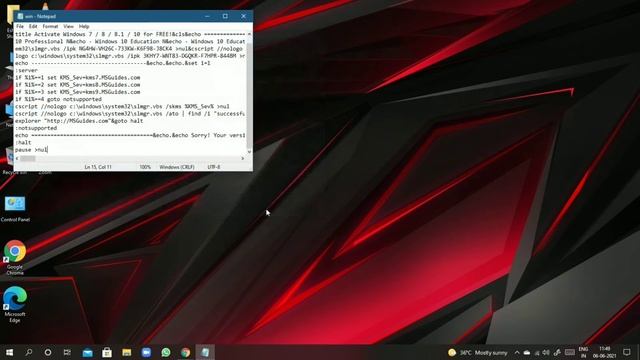640x360 pixels.
Task: Open the Microsoft Edge desktop shortcut
Action: pyautogui.click(x=15, y=304)
